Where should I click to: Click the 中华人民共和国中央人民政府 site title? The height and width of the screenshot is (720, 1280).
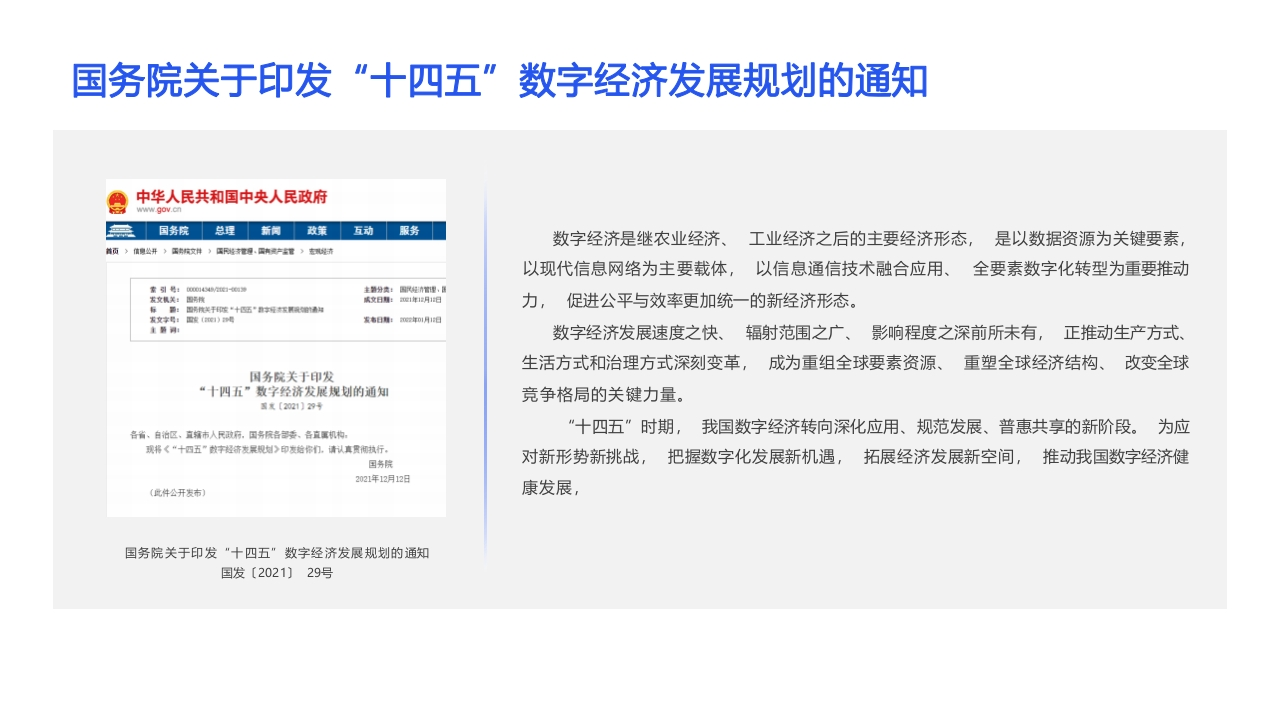pyautogui.click(x=231, y=196)
